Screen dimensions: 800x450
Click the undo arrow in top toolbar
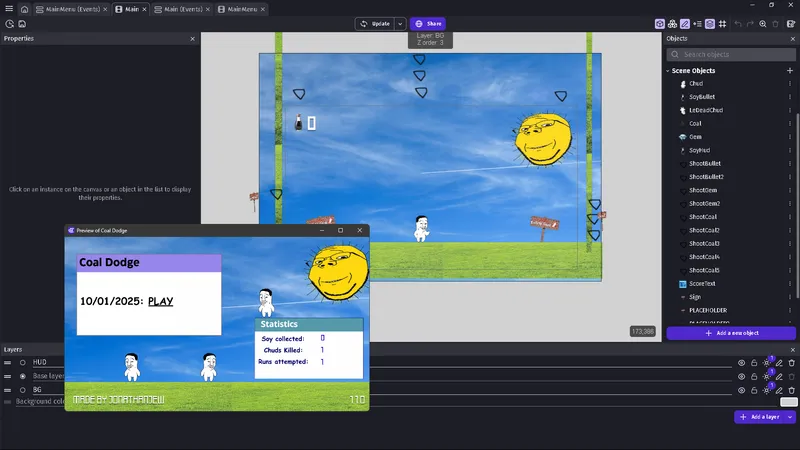pyautogui.click(x=737, y=23)
